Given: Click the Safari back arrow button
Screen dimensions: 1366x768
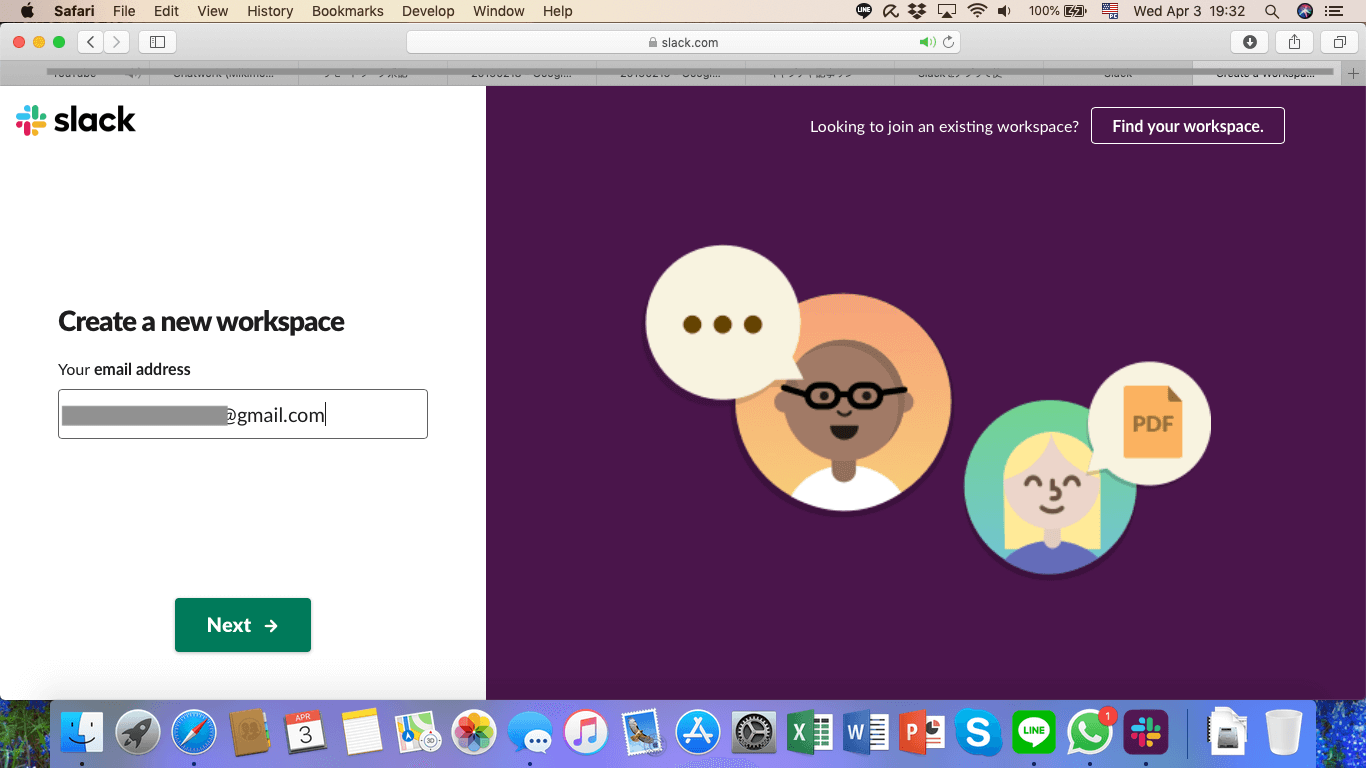Looking at the screenshot, I should pyautogui.click(x=91, y=42).
